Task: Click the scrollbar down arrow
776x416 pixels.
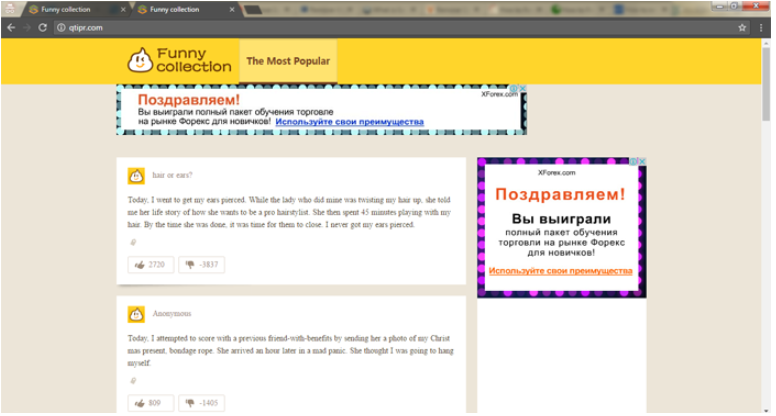Action: pos(766,410)
